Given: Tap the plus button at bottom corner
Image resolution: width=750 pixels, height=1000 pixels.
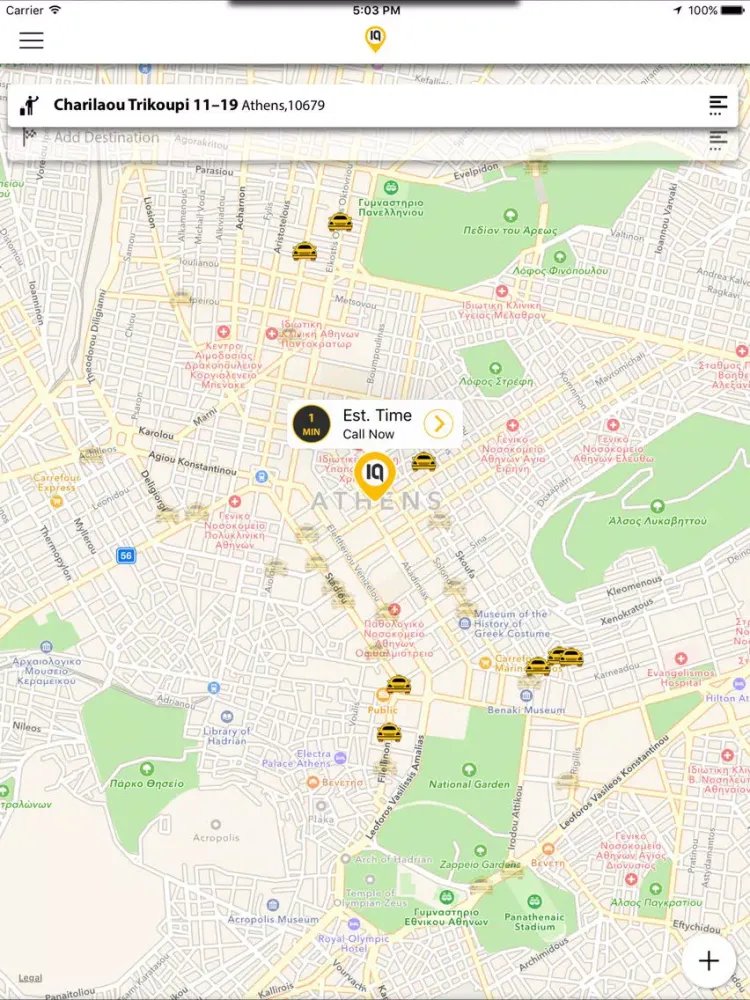Looking at the screenshot, I should pos(709,961).
